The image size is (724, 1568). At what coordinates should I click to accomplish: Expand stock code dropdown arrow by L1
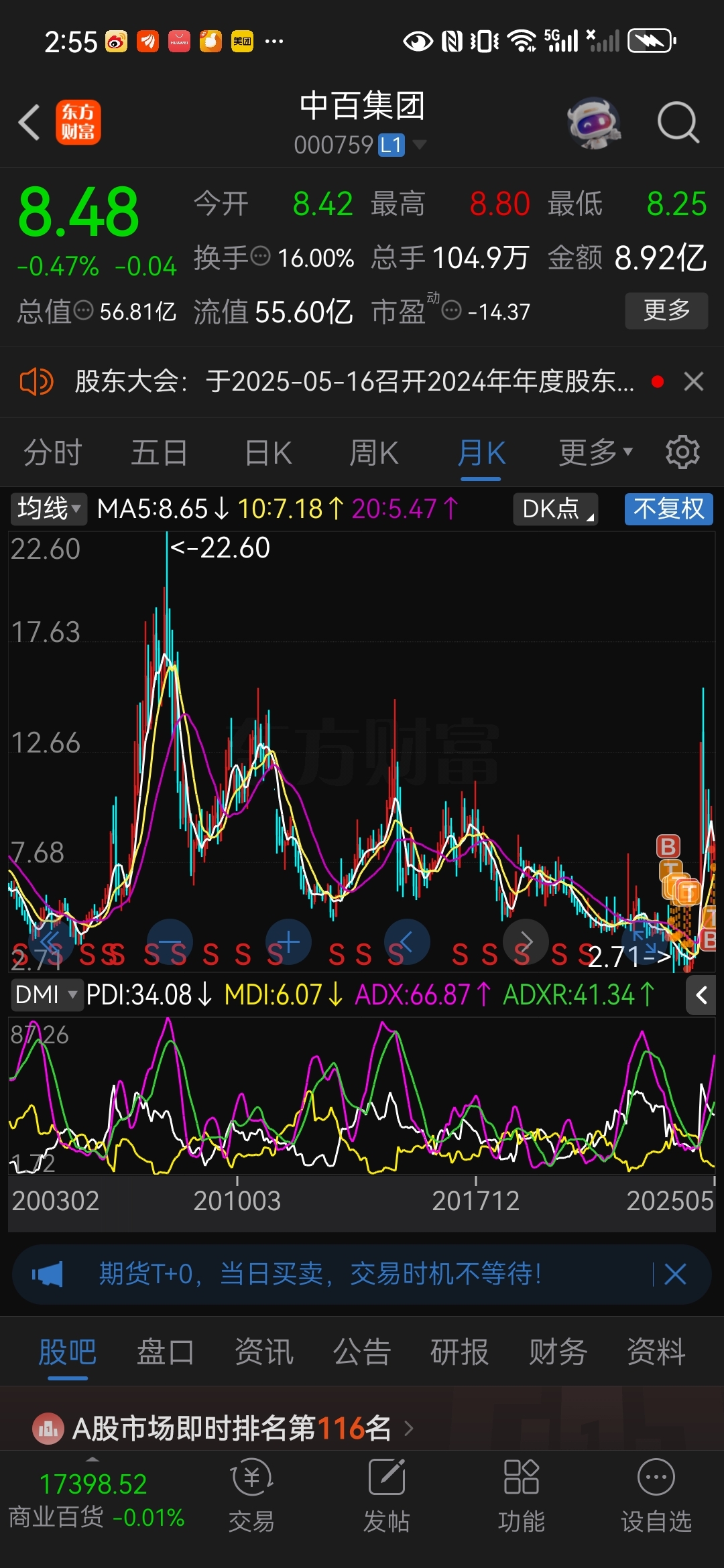click(x=420, y=144)
